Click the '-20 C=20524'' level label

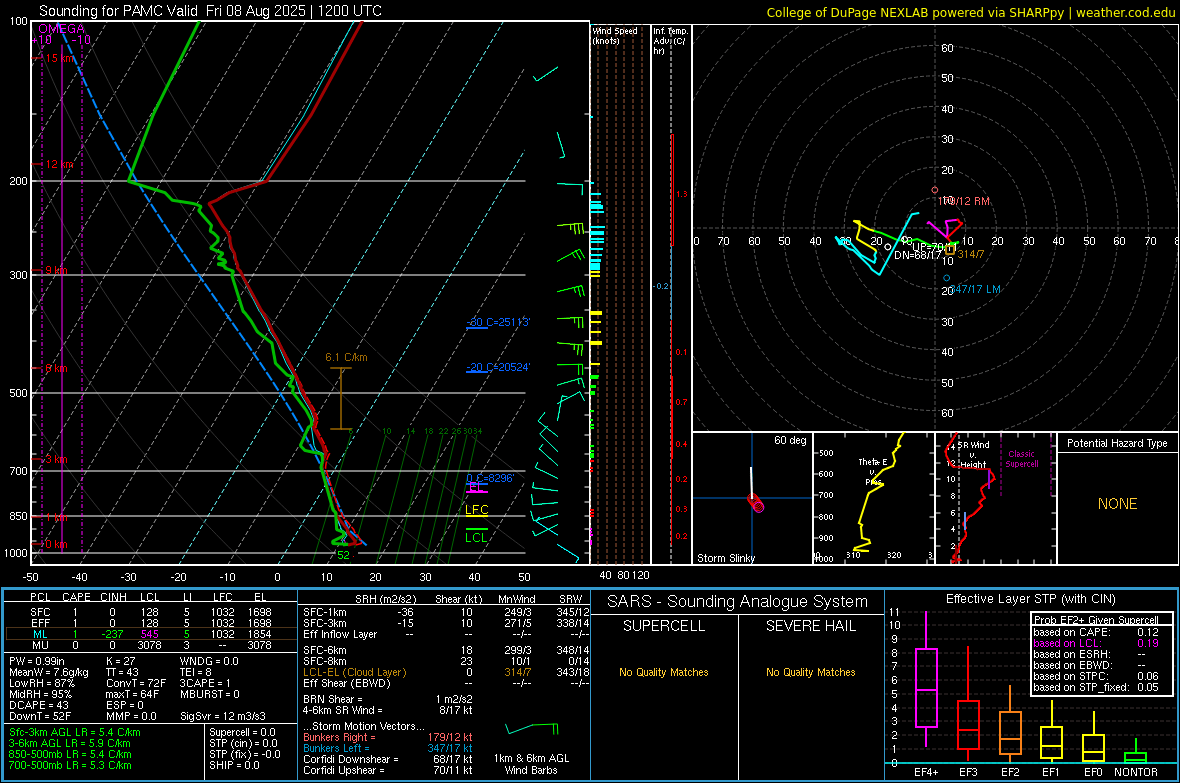[x=498, y=367]
